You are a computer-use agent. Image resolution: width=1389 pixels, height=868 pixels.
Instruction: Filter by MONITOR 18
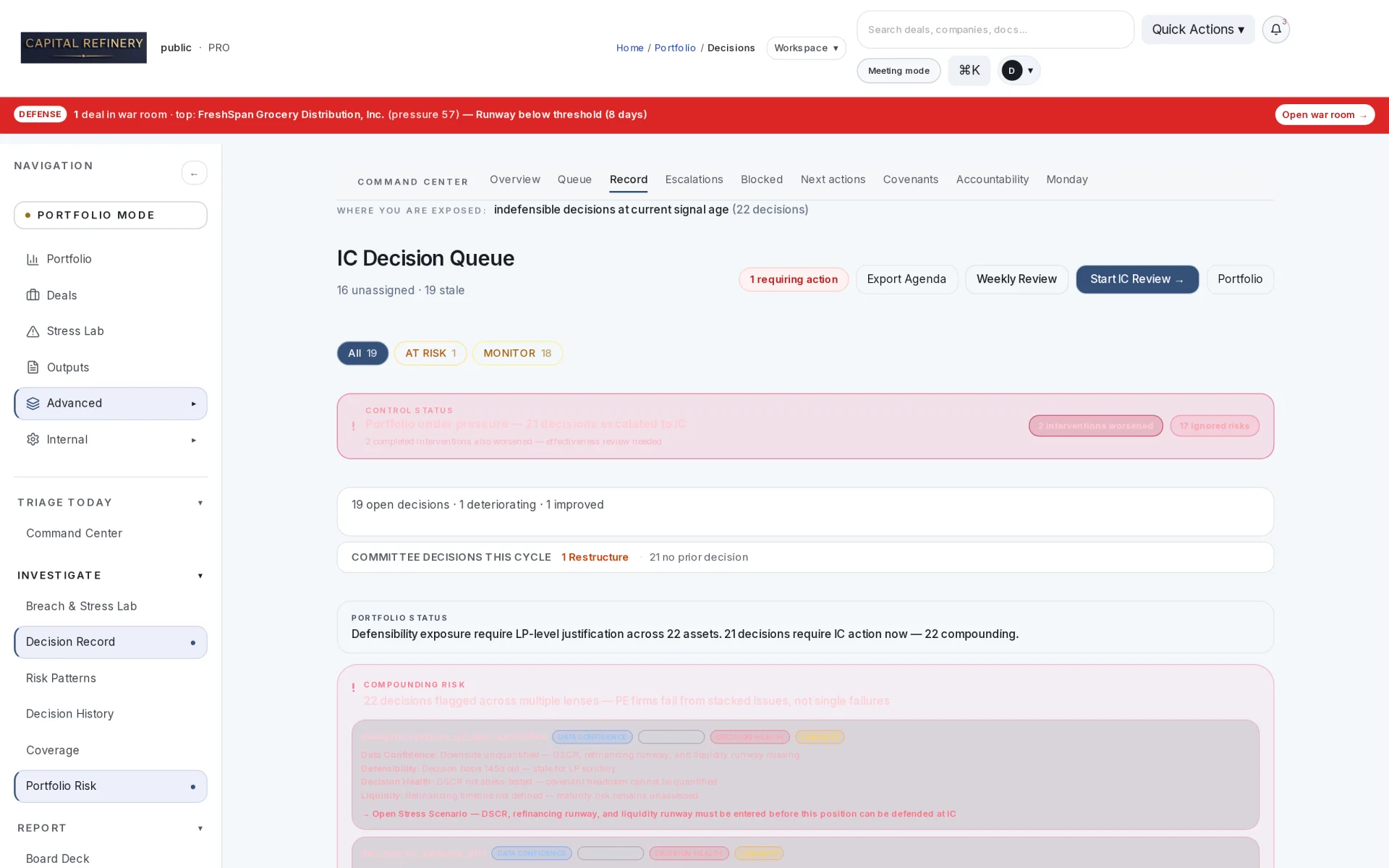coord(517,353)
